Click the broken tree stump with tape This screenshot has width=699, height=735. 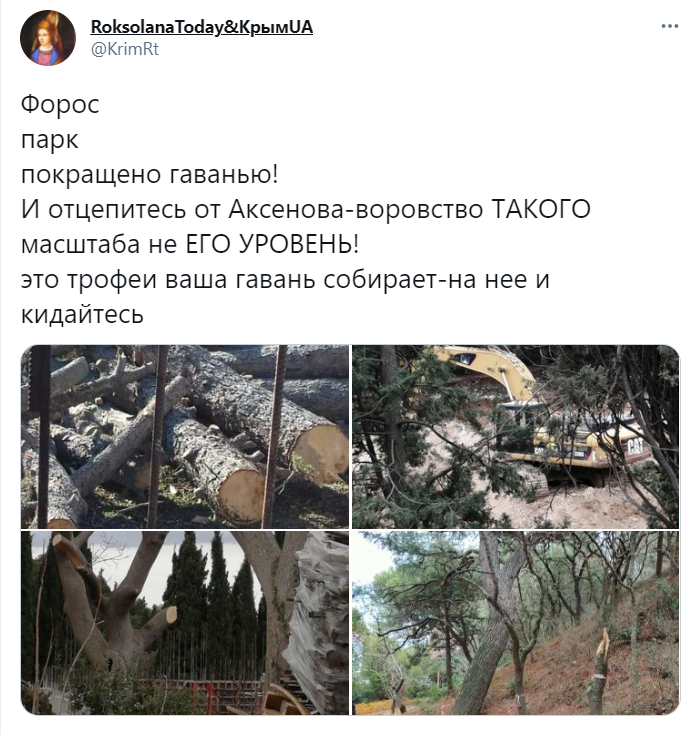pos(599,670)
